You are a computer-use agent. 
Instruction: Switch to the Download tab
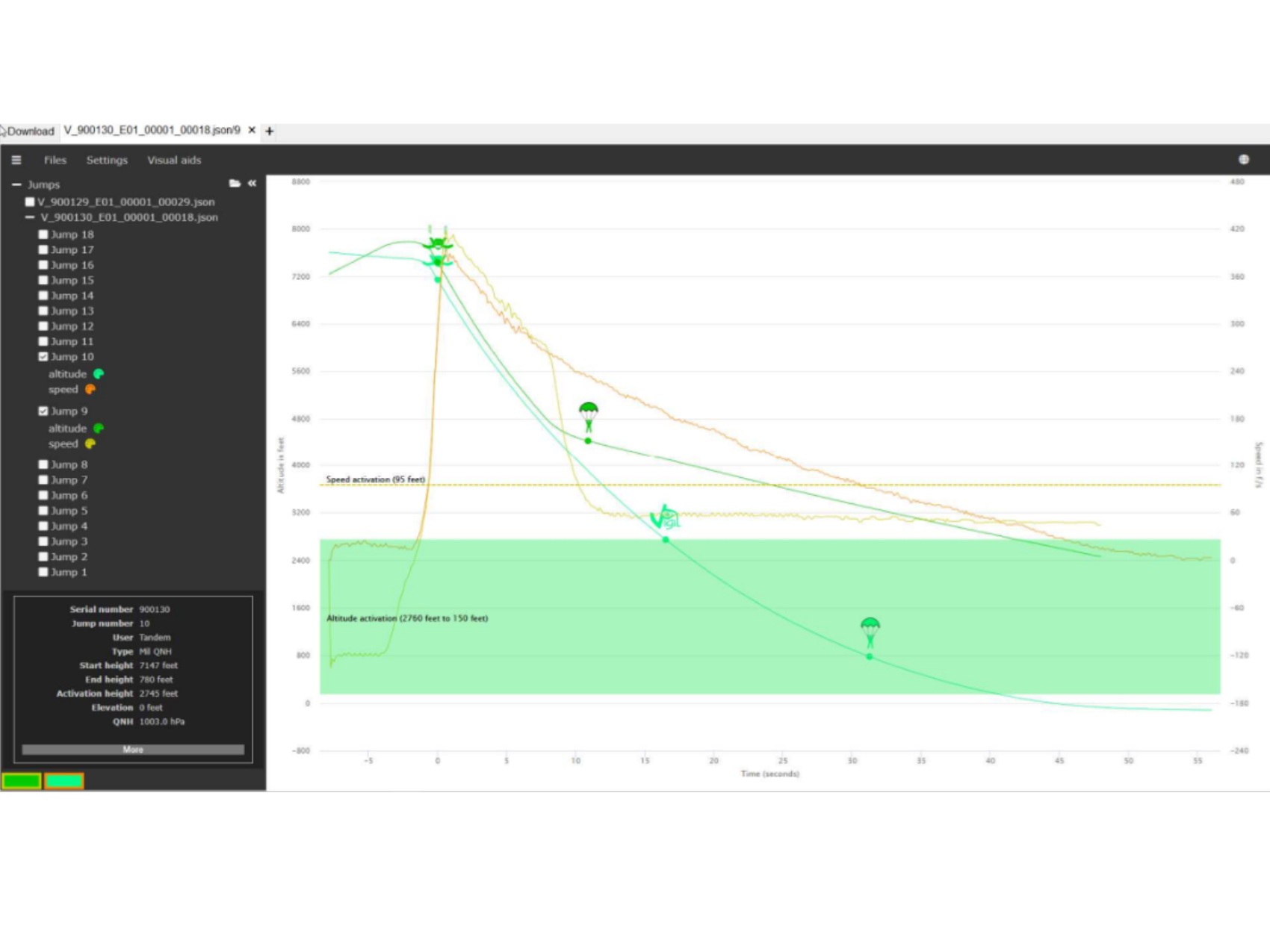[x=30, y=131]
